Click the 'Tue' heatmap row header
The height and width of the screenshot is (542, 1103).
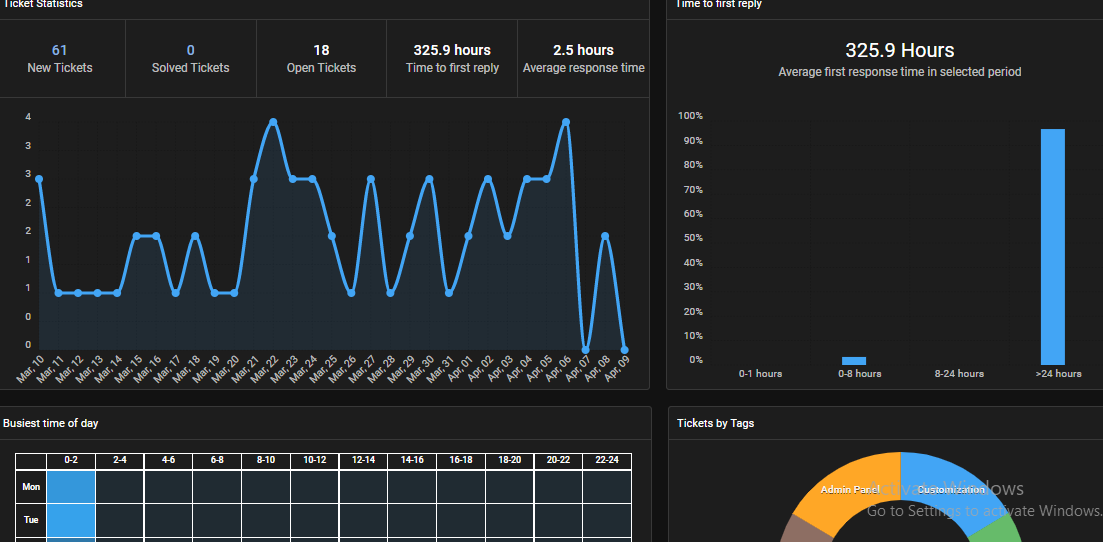(x=31, y=521)
